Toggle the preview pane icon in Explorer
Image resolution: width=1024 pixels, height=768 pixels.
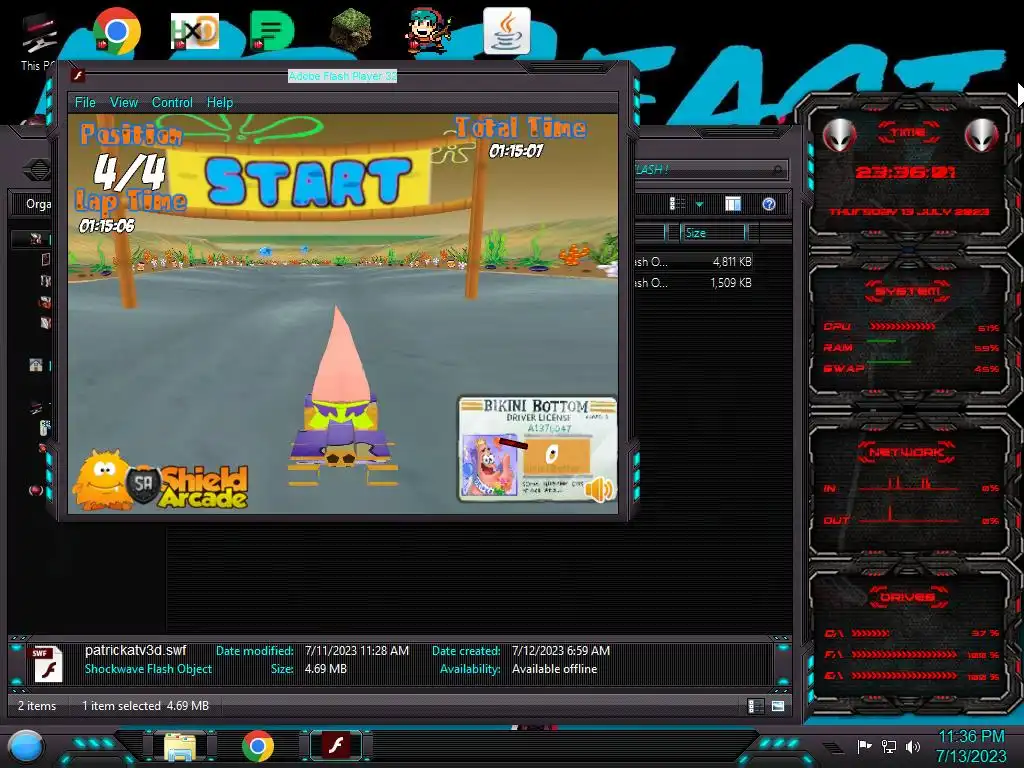[x=733, y=204]
